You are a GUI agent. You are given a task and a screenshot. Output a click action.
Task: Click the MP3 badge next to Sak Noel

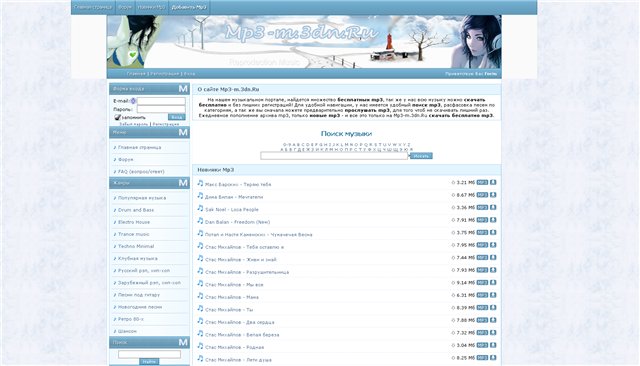click(x=482, y=207)
